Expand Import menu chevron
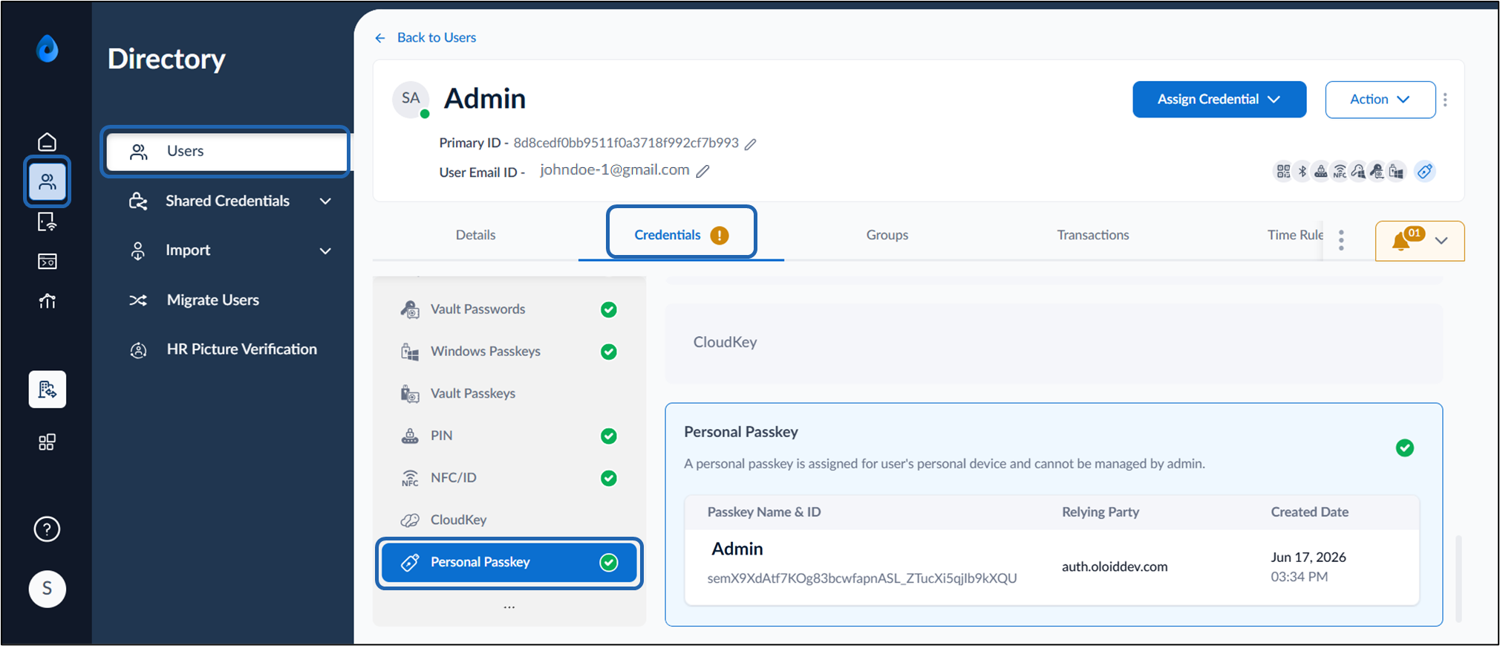Screen dimensions: 1500x646 click(x=325, y=251)
